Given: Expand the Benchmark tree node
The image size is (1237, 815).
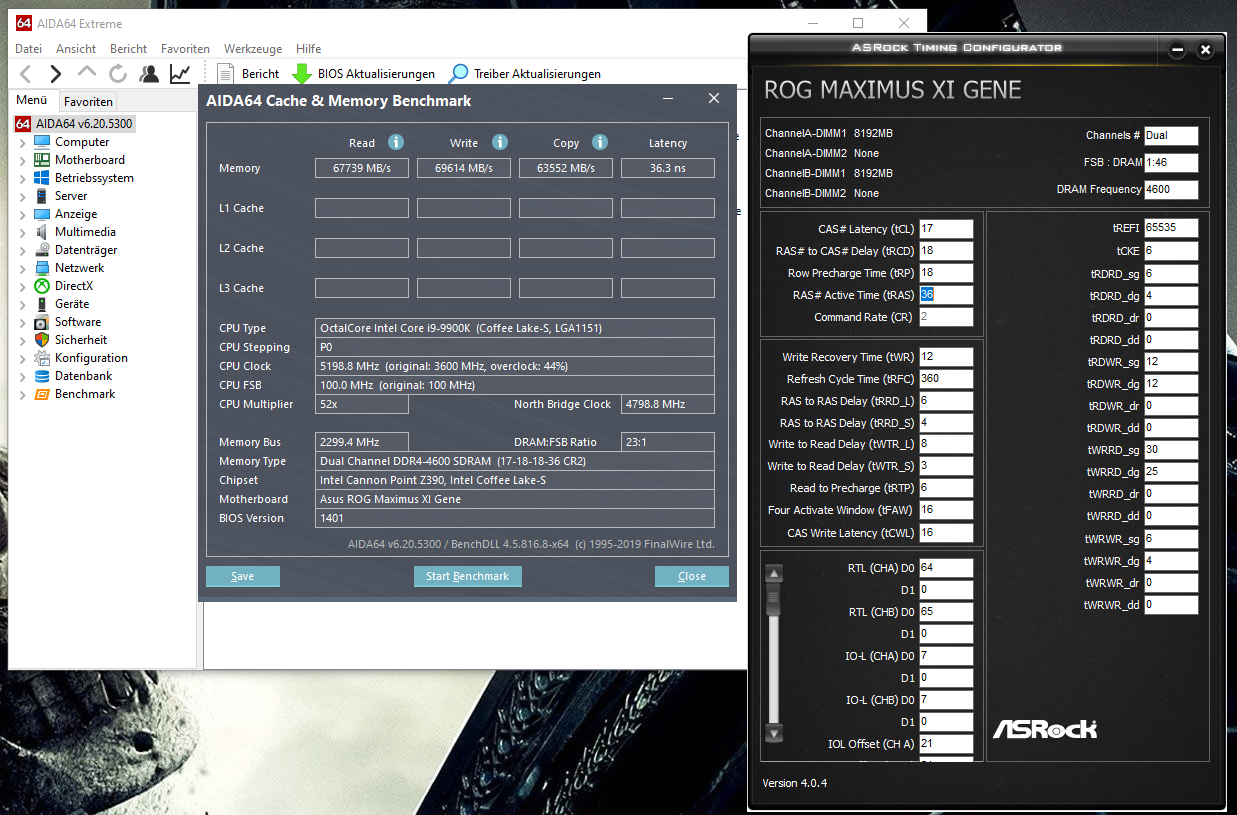Looking at the screenshot, I should click(x=23, y=394).
